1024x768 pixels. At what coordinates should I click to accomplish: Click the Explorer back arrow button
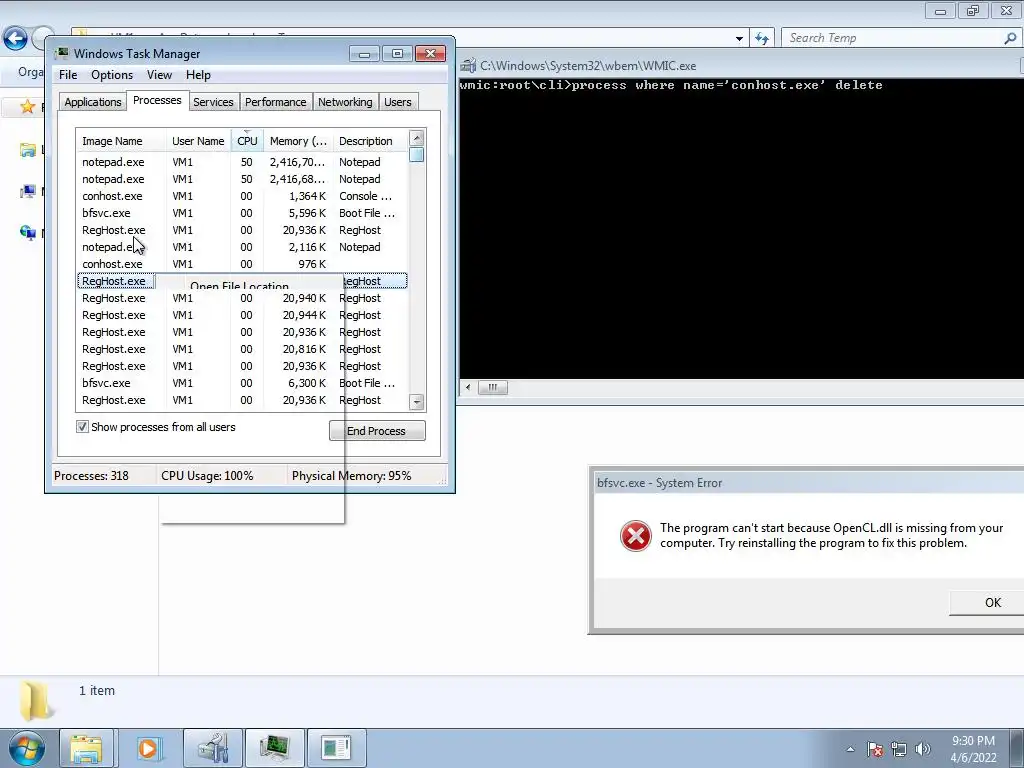15,38
